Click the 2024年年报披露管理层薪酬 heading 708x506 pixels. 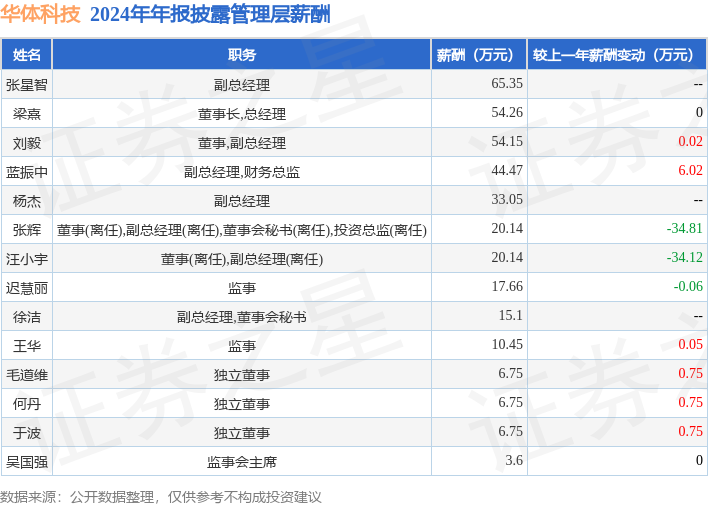tap(210, 14)
